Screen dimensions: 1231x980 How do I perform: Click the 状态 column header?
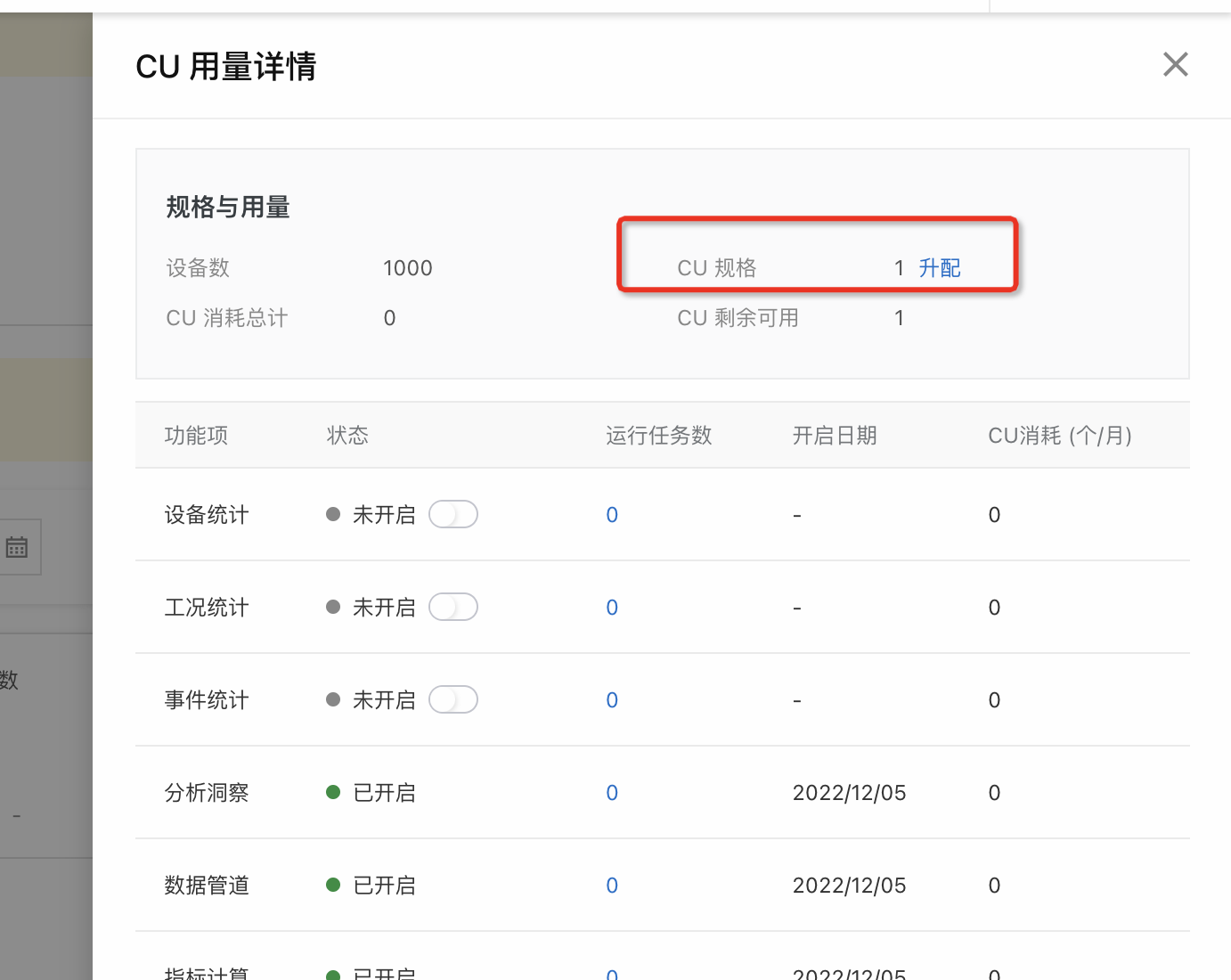coord(347,436)
